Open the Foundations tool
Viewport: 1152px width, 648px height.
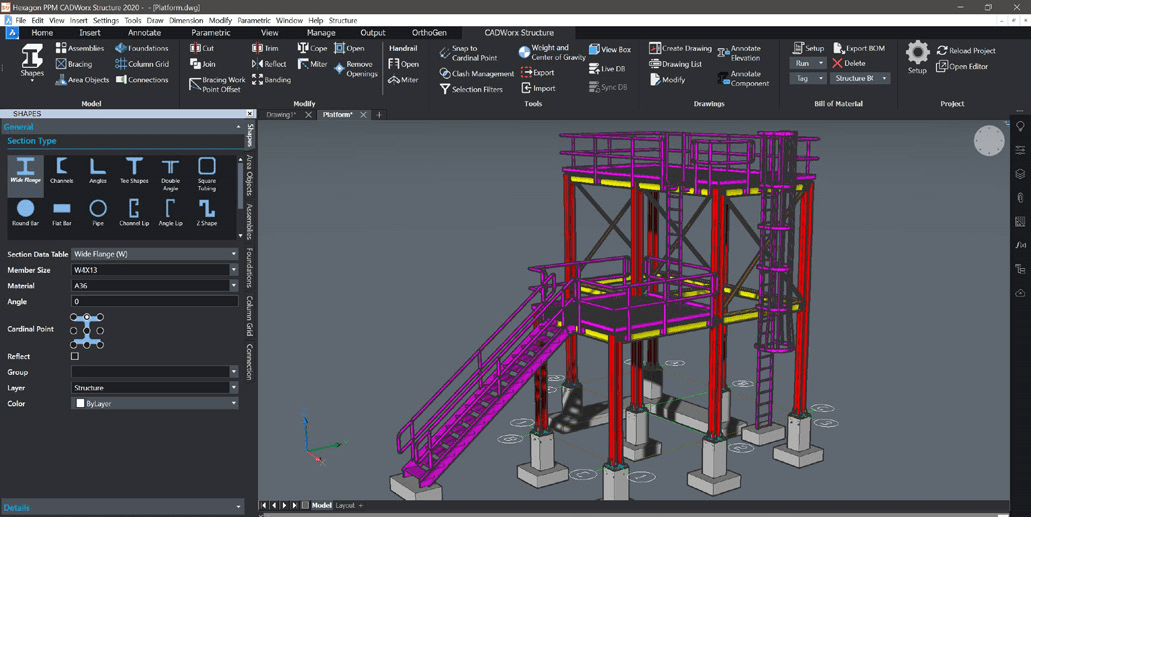point(142,48)
